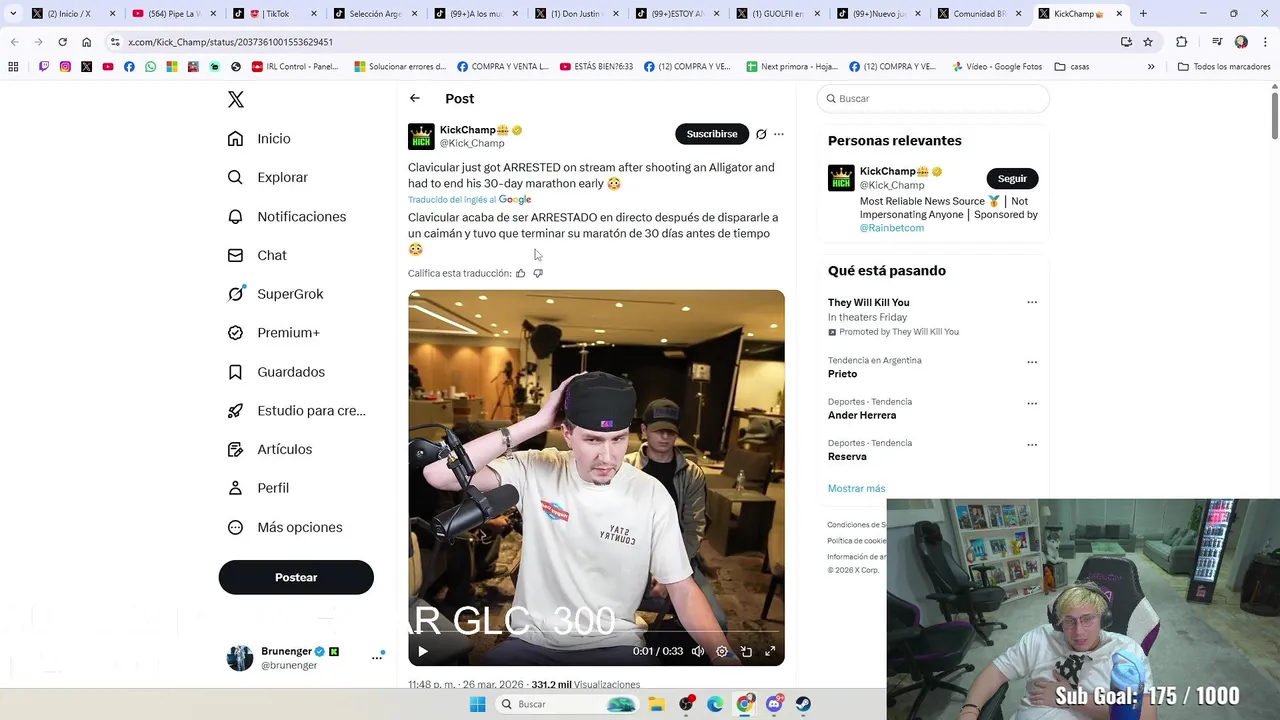Open the tab search dropdown arrow
Viewport: 1280px width, 720px height.
point(13,14)
